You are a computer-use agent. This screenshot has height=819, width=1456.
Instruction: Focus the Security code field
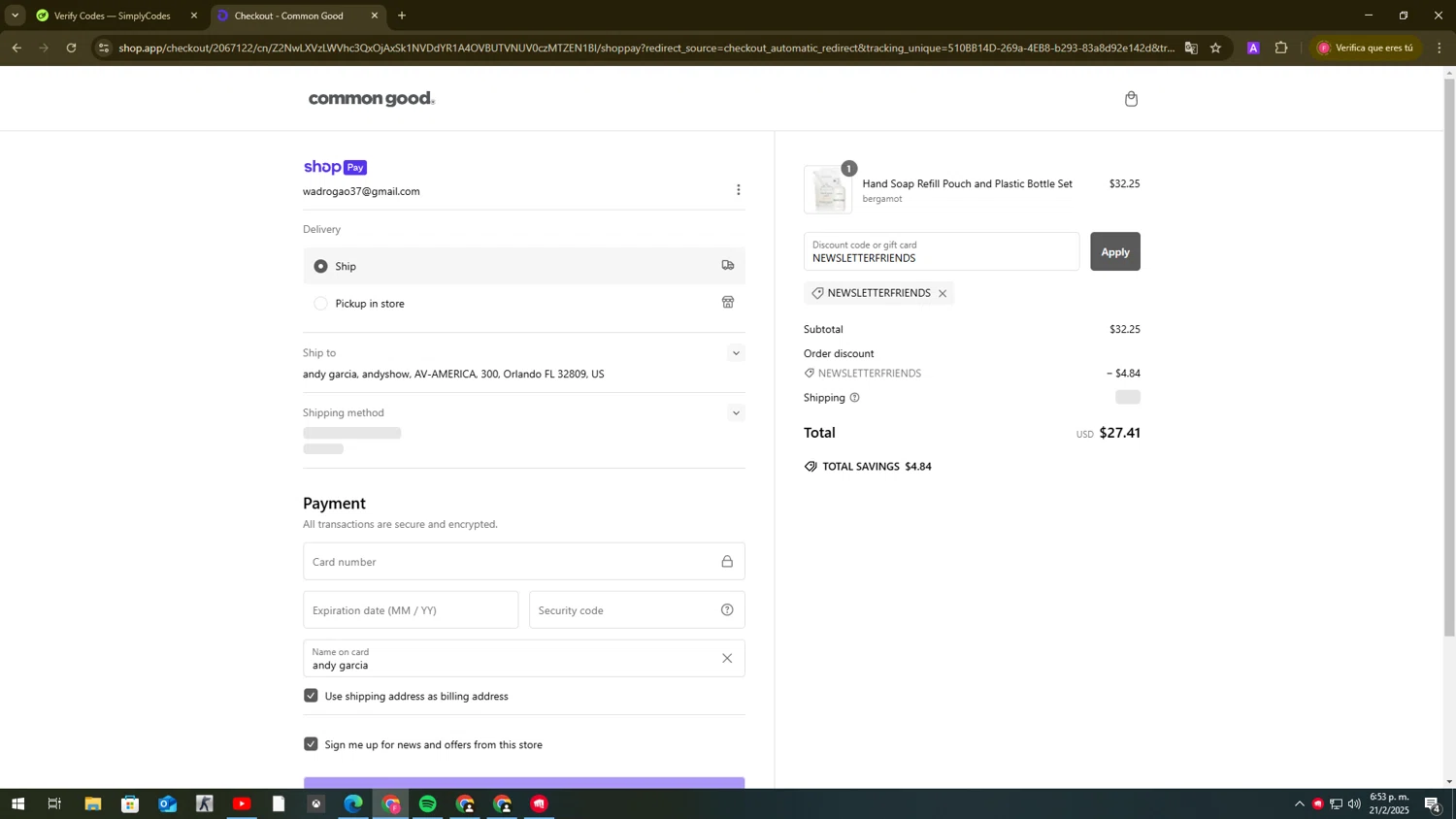[x=637, y=610]
